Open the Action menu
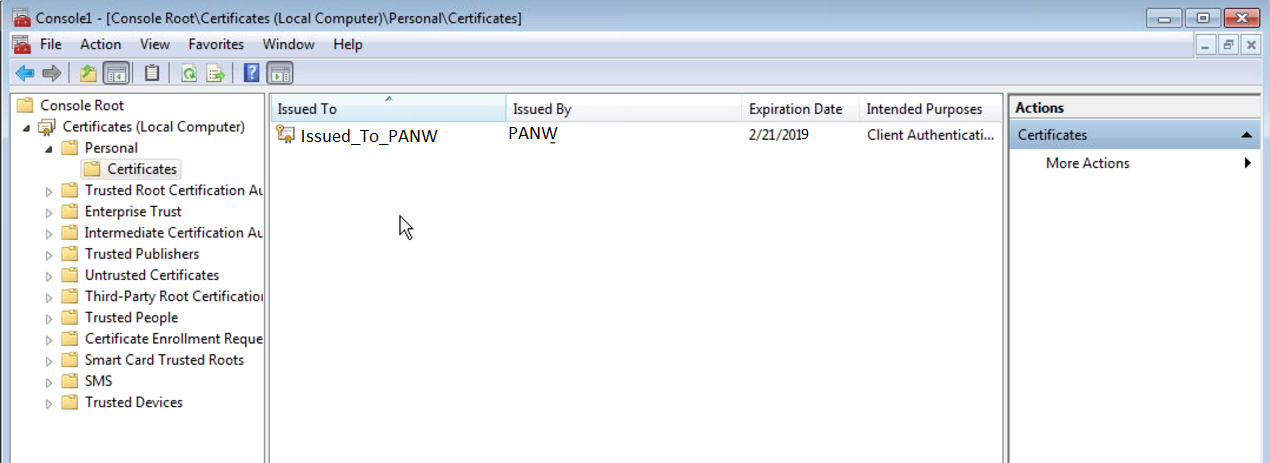The image size is (1270, 463). [x=101, y=44]
